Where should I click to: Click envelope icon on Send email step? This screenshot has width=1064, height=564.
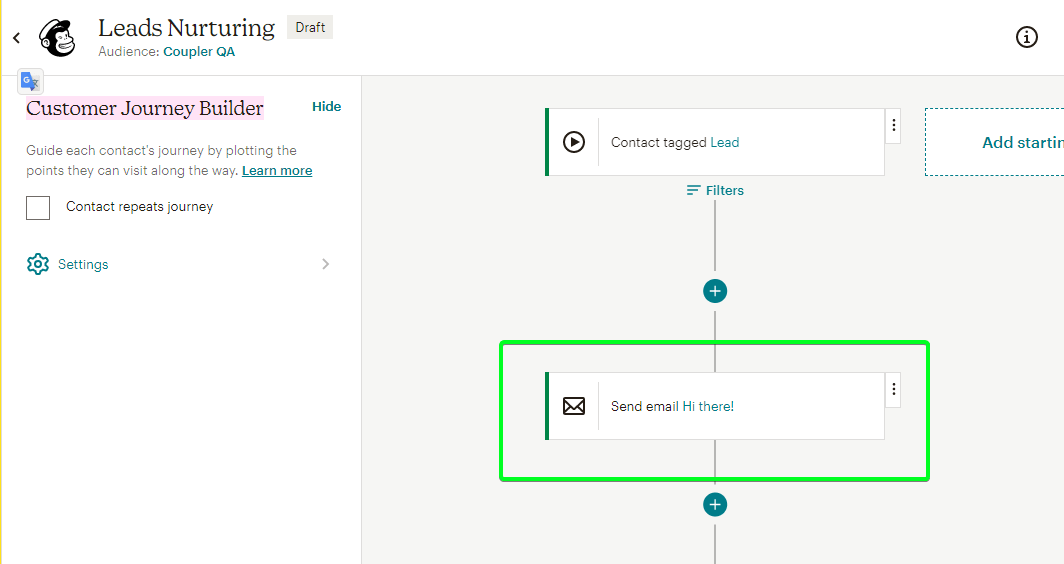[x=573, y=406]
